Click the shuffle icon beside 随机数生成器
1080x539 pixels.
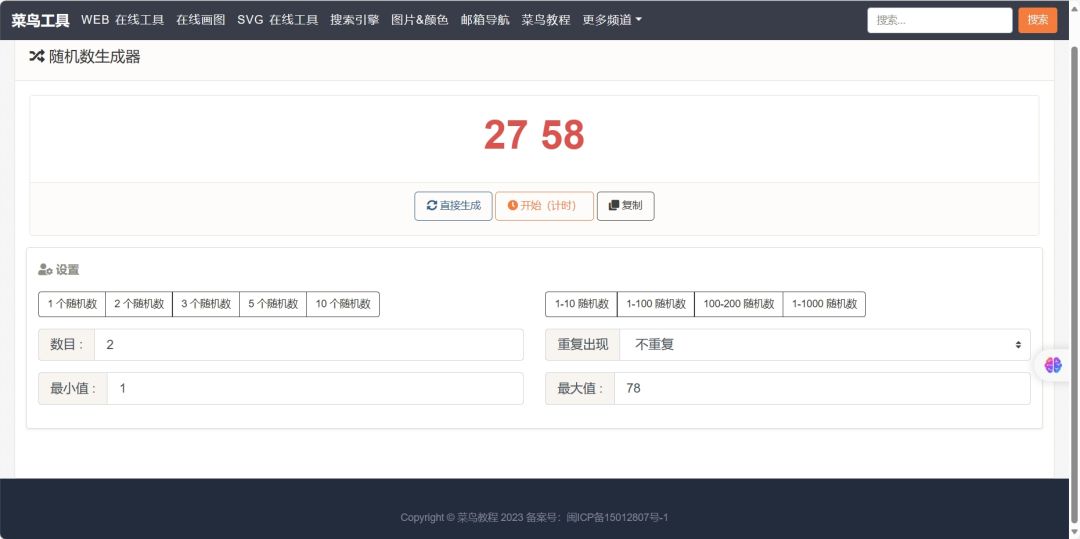[x=37, y=57]
